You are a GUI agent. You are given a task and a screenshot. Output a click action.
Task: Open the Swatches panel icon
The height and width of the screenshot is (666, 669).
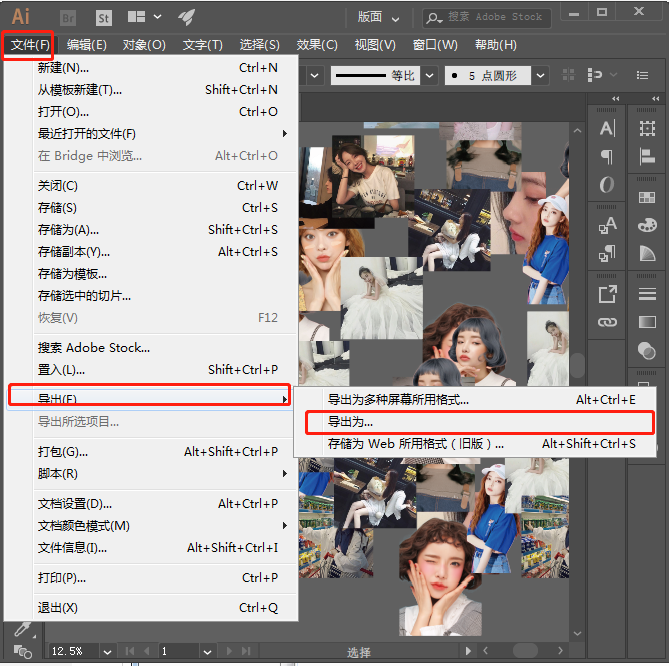[647, 197]
